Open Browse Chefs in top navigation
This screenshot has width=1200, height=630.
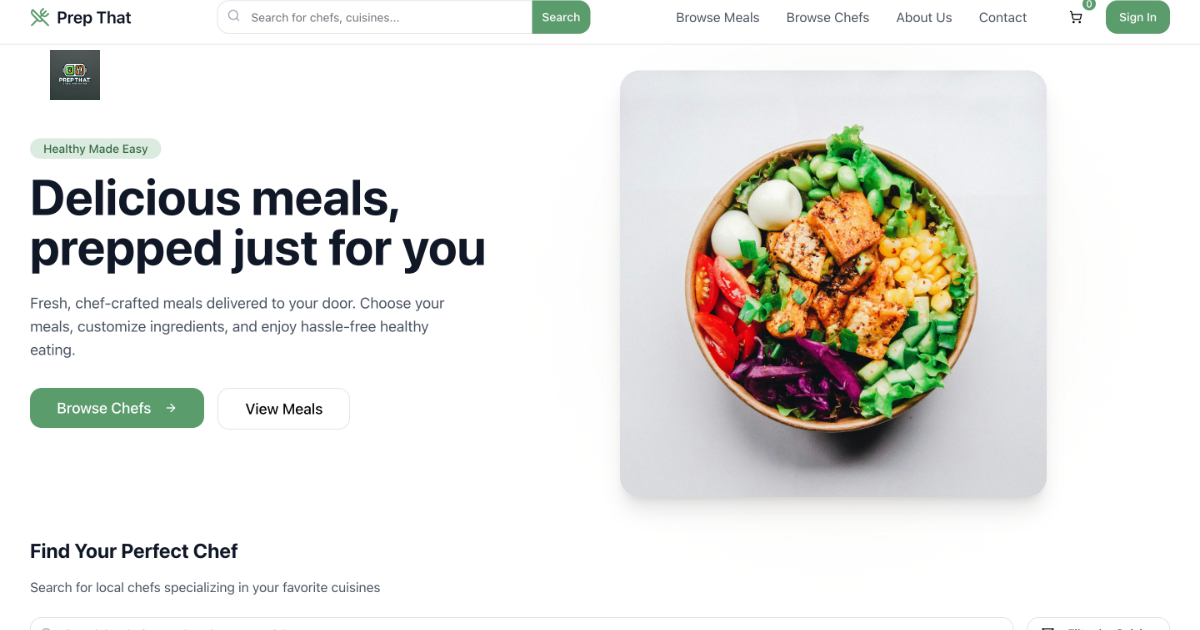click(828, 17)
